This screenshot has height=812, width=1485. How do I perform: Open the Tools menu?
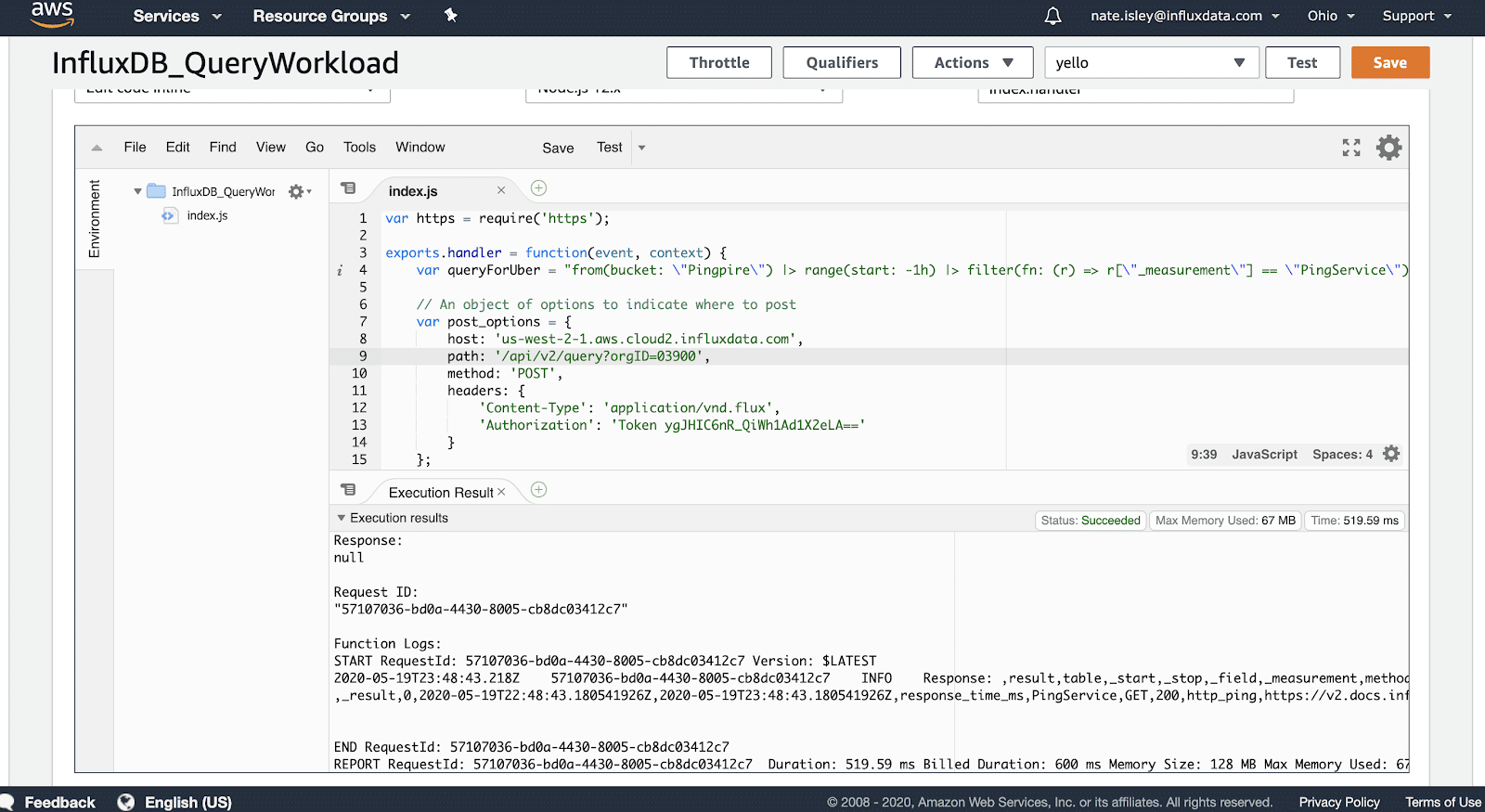tap(359, 147)
